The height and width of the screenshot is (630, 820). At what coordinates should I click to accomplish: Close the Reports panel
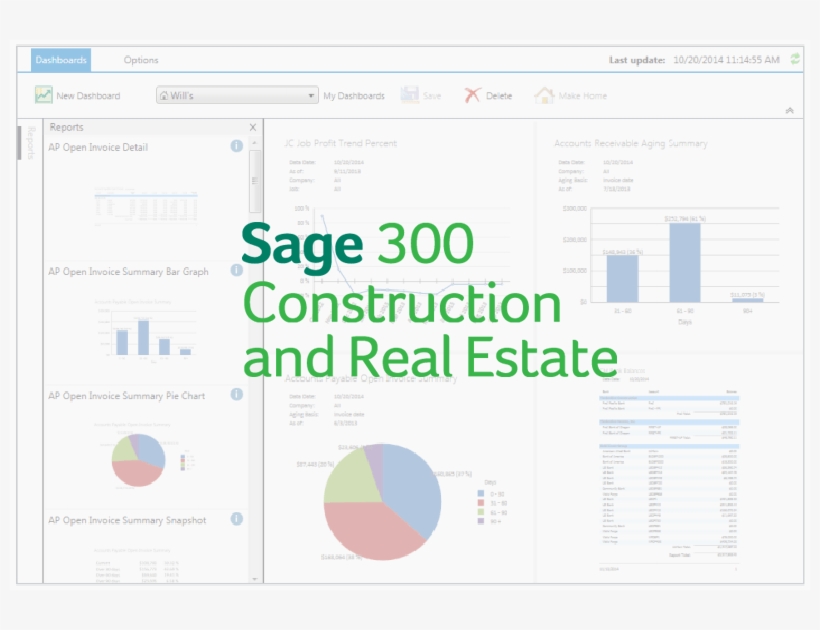253,127
